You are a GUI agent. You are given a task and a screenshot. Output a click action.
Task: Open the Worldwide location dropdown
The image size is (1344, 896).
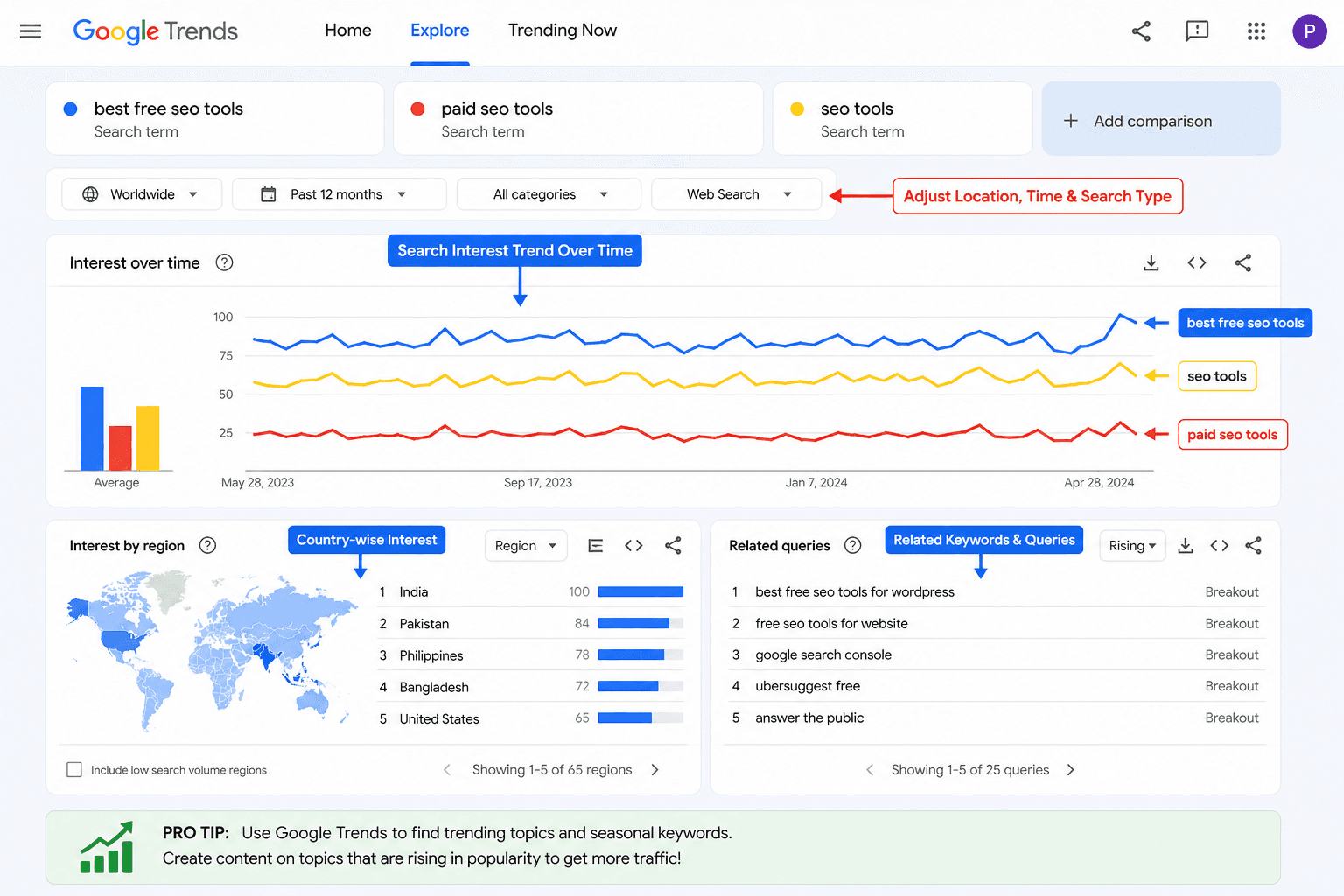tap(142, 194)
